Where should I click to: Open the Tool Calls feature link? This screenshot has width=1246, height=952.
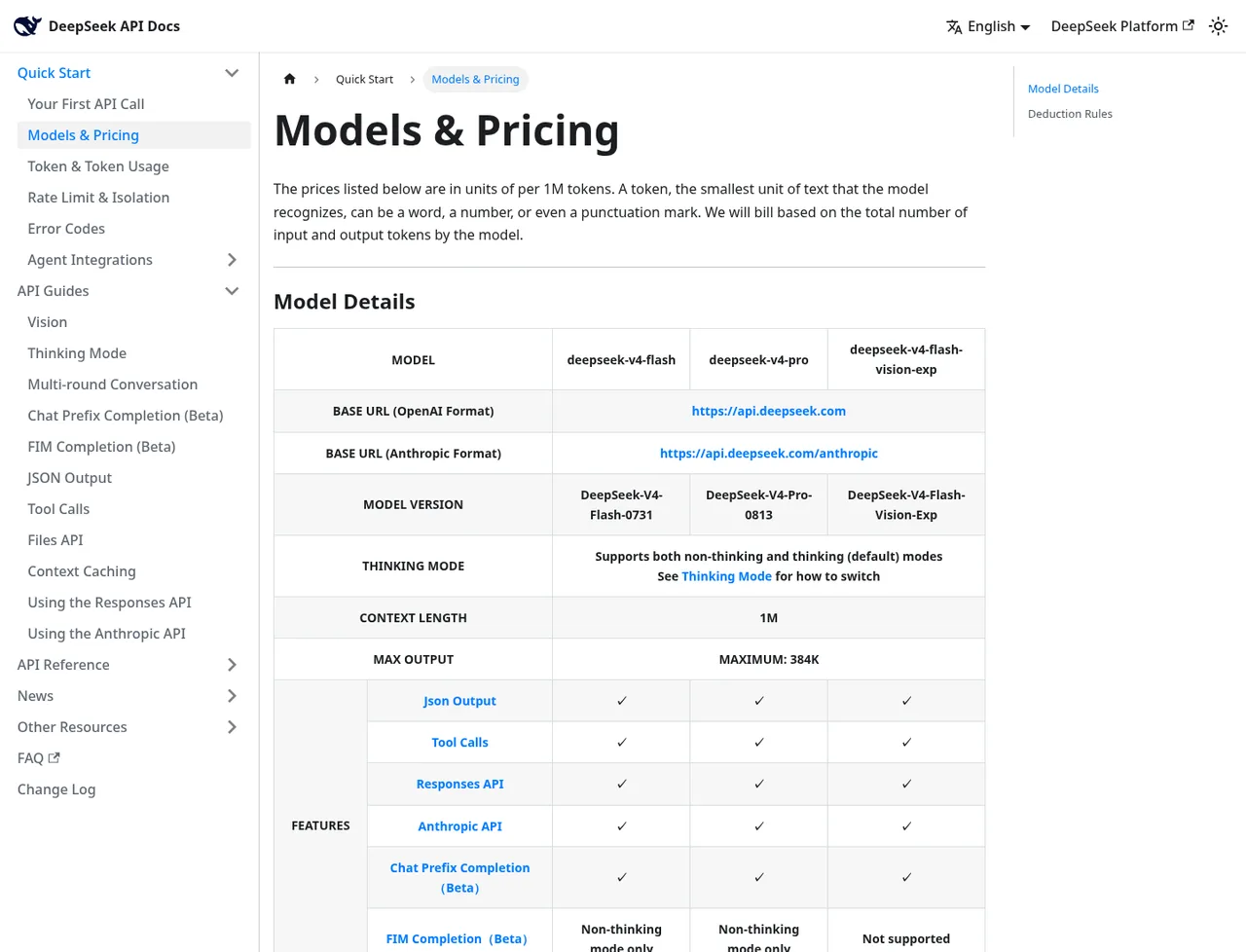459,742
